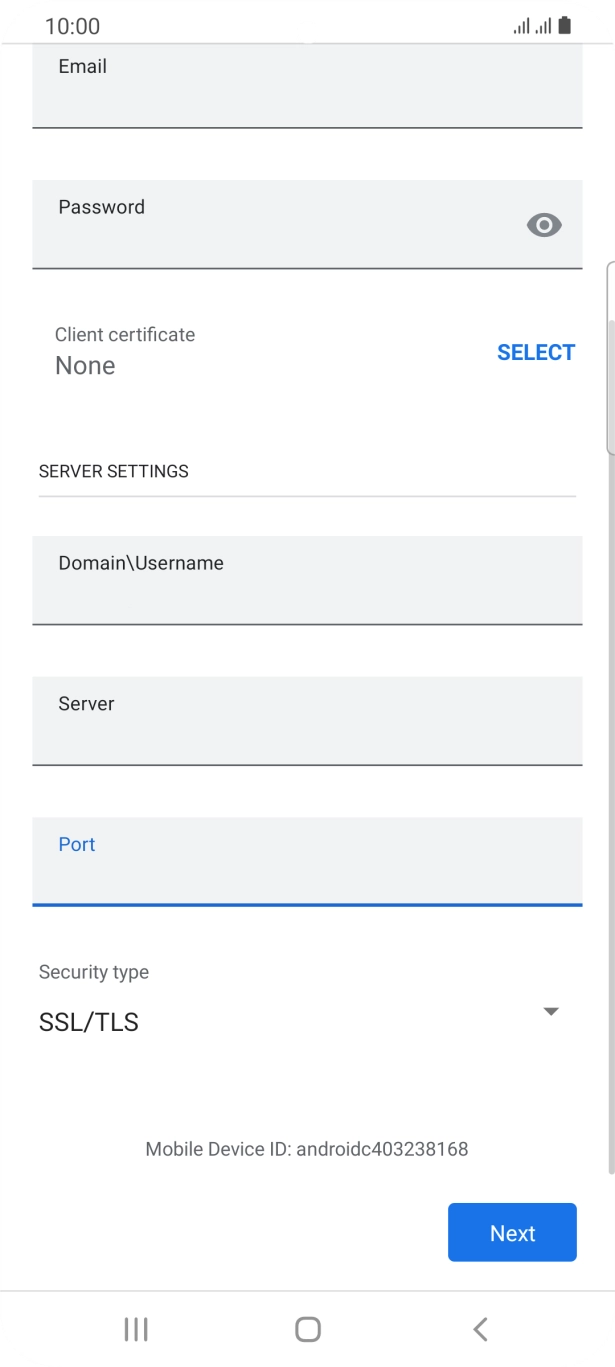Collapse the Security type options chevron
The height and width of the screenshot is (1367, 615).
[x=551, y=1011]
